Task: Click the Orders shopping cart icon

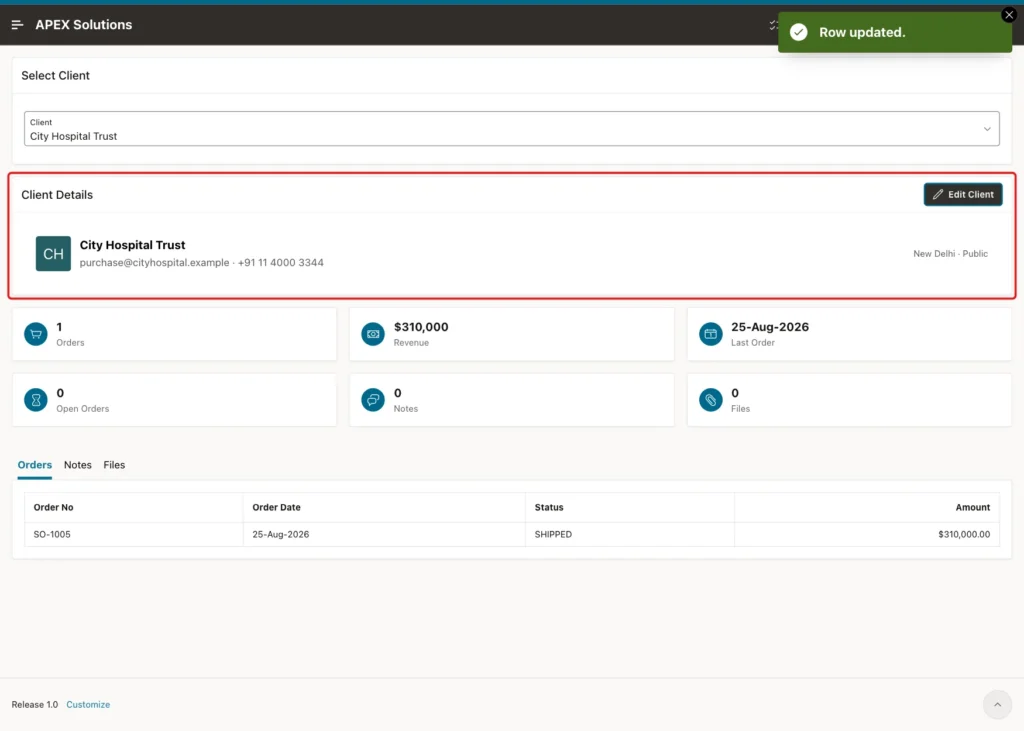Action: (36, 334)
